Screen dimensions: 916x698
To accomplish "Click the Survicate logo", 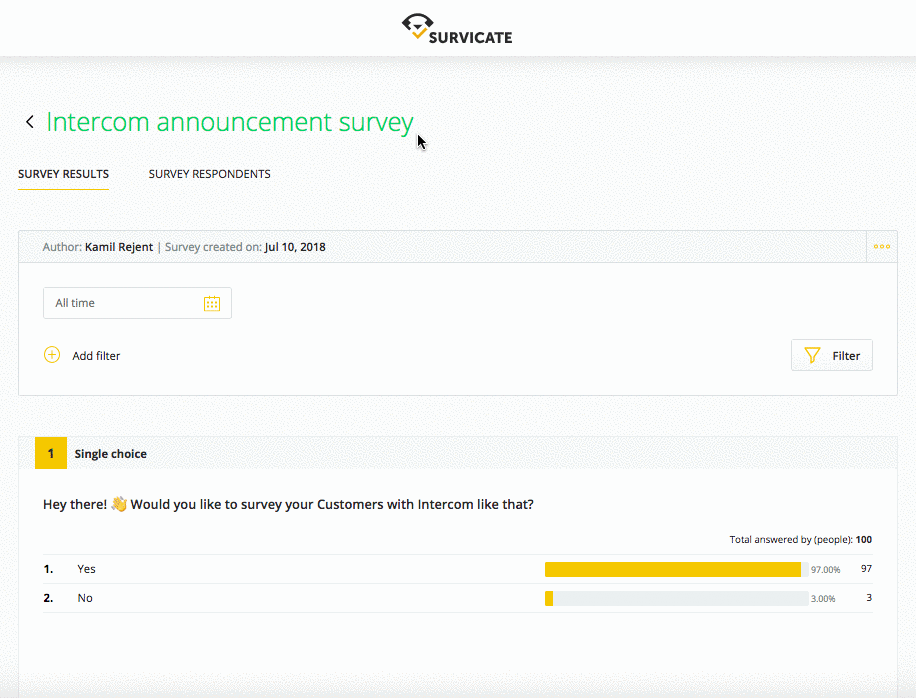I will tap(457, 29).
